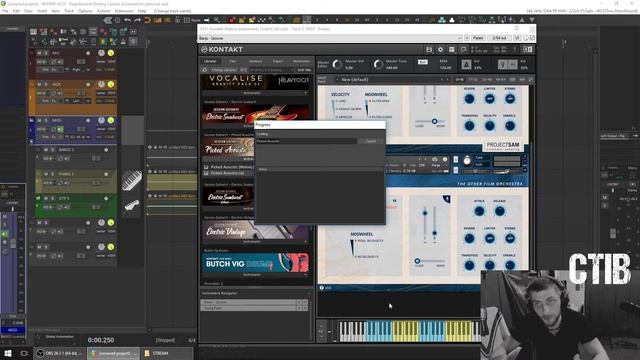Solo the GTR 3 track

point(52,198)
